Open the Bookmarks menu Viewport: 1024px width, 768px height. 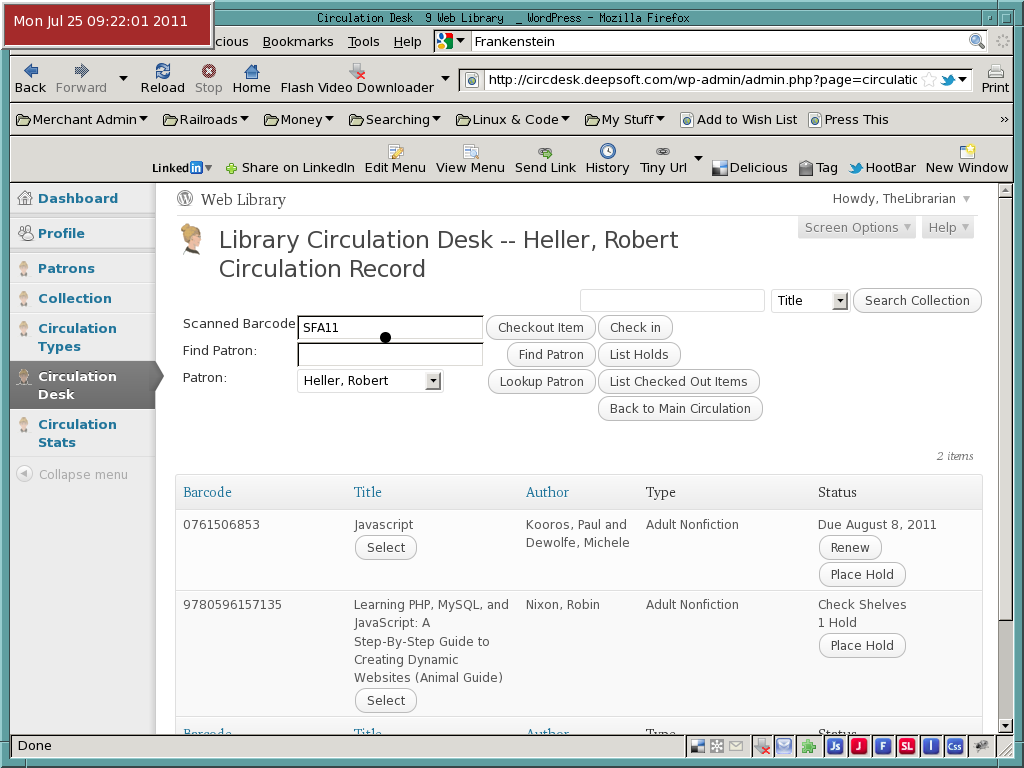coord(298,42)
